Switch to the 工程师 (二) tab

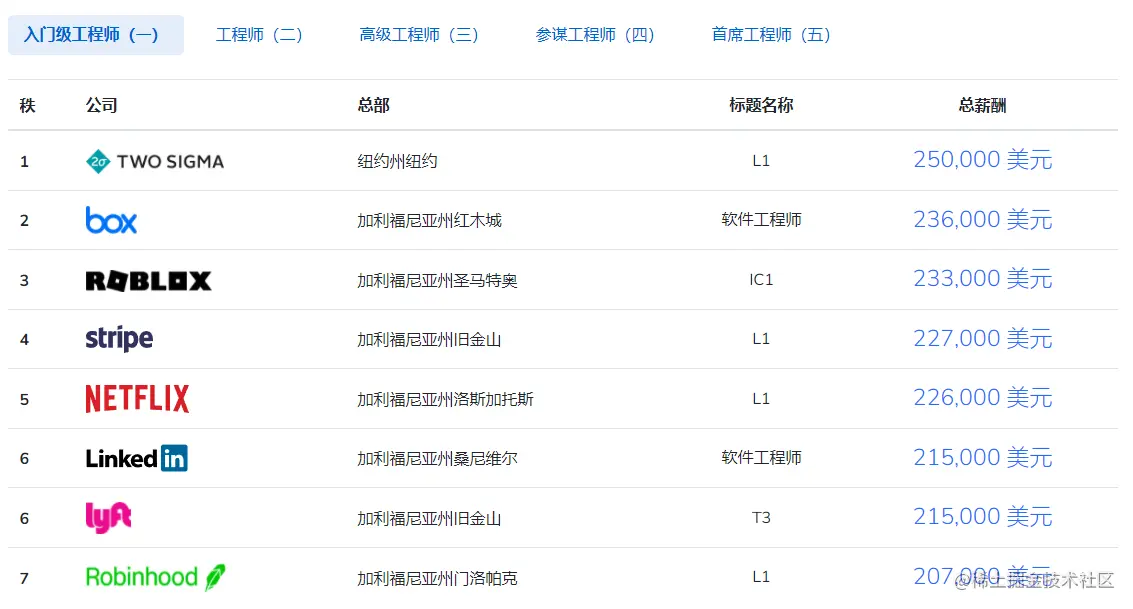(x=259, y=35)
